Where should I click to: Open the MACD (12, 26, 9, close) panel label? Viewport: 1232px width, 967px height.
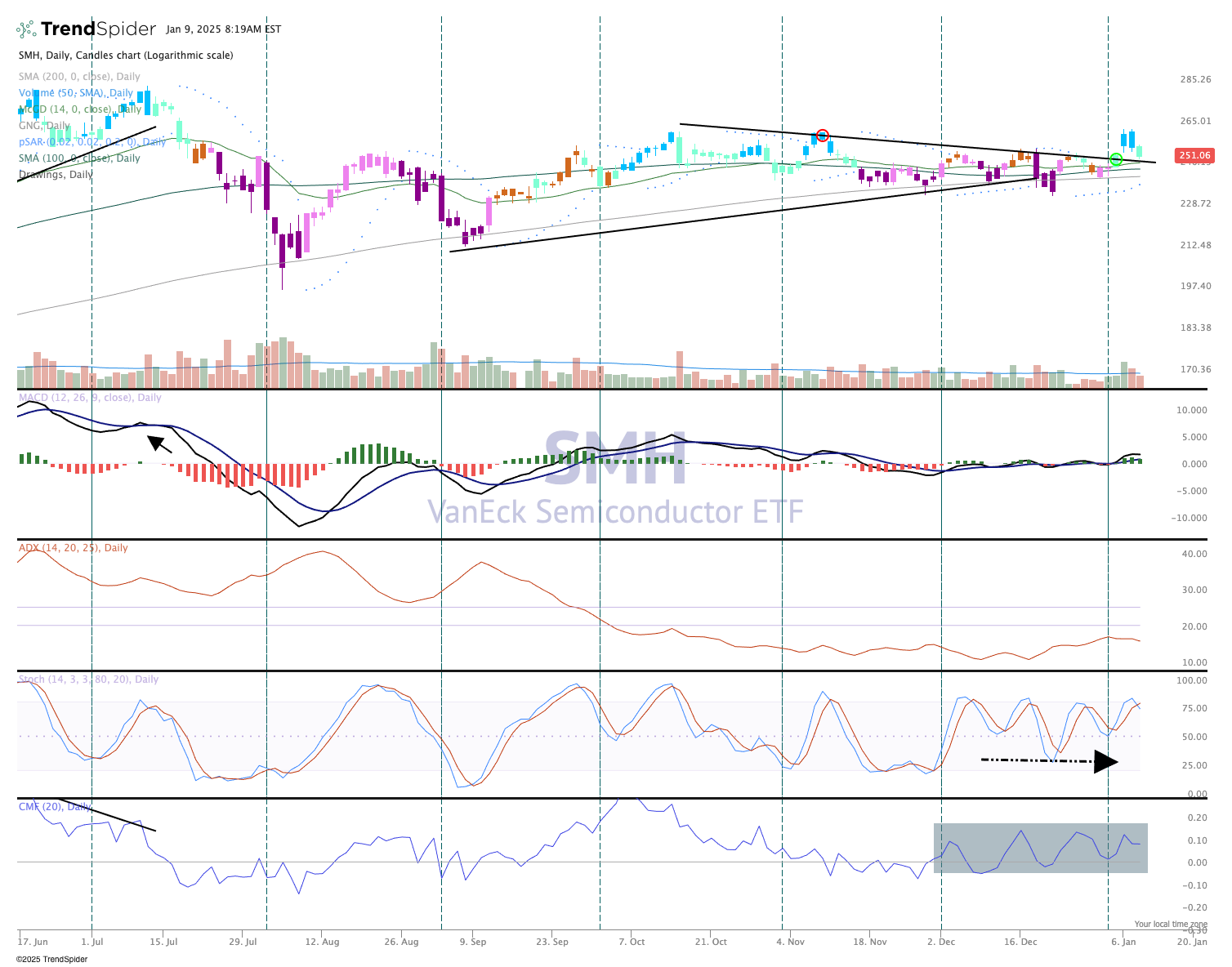(90, 398)
